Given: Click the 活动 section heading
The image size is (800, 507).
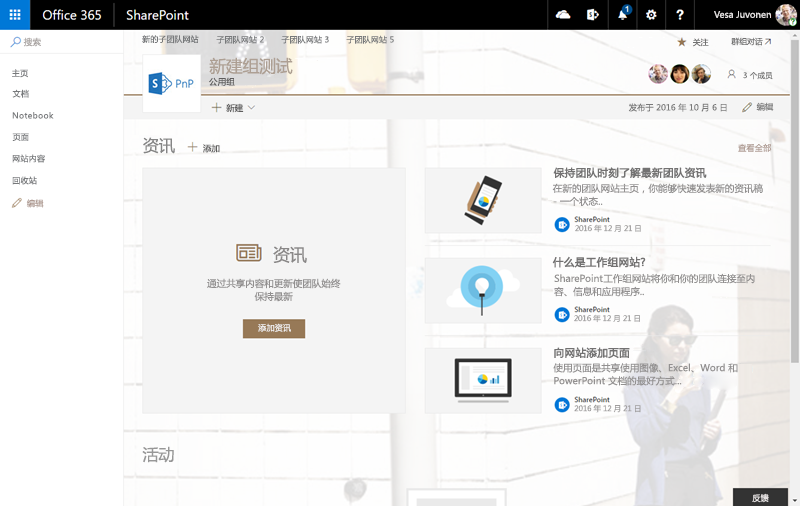Looking at the screenshot, I should 158,454.
